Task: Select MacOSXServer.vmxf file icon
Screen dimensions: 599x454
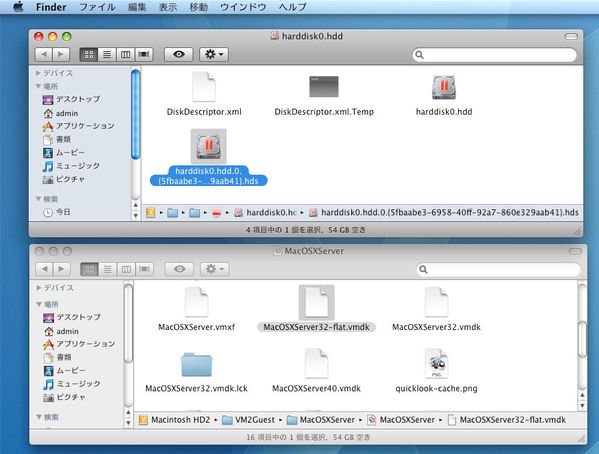Action: [196, 302]
